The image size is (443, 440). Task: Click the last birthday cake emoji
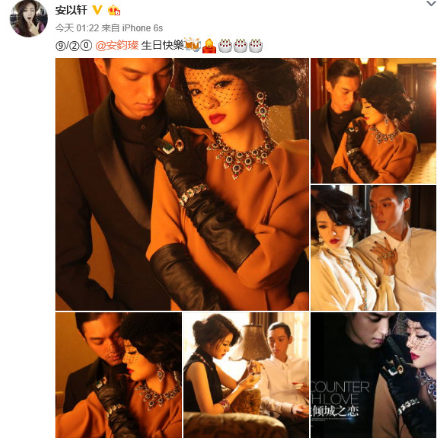click(x=256, y=46)
